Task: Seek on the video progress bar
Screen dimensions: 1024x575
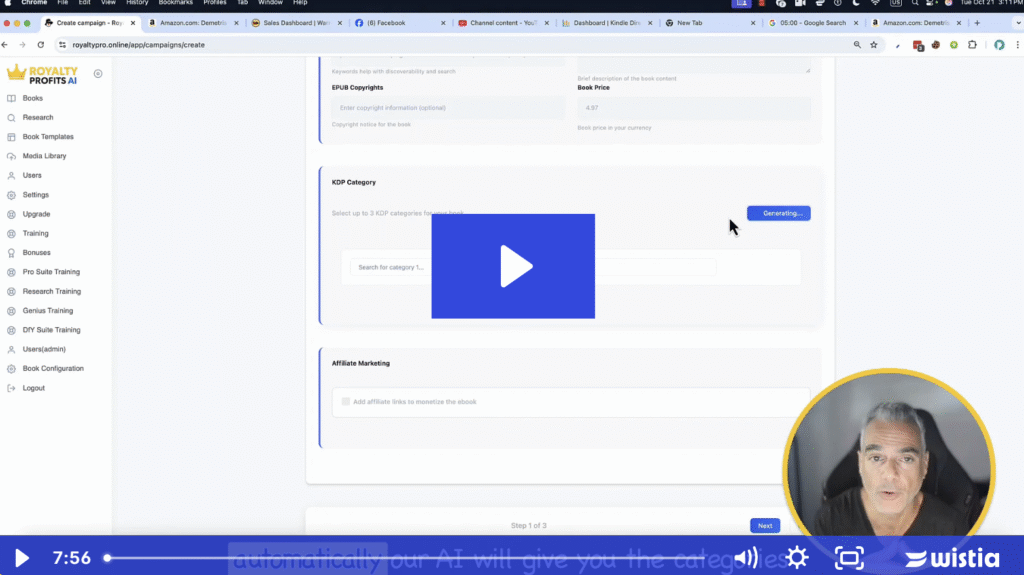Action: coord(400,557)
